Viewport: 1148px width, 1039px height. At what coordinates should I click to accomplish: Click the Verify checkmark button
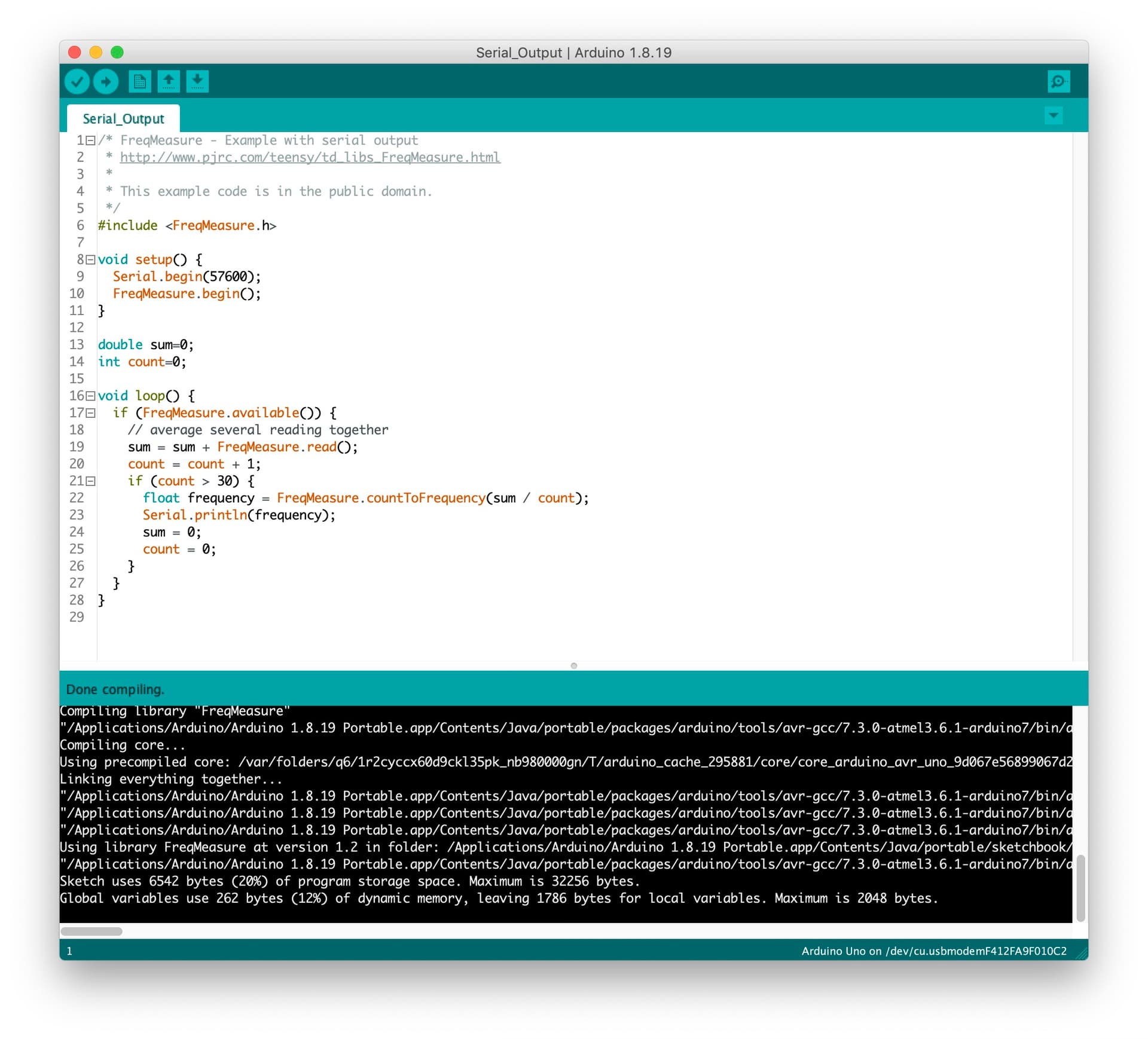click(x=77, y=82)
